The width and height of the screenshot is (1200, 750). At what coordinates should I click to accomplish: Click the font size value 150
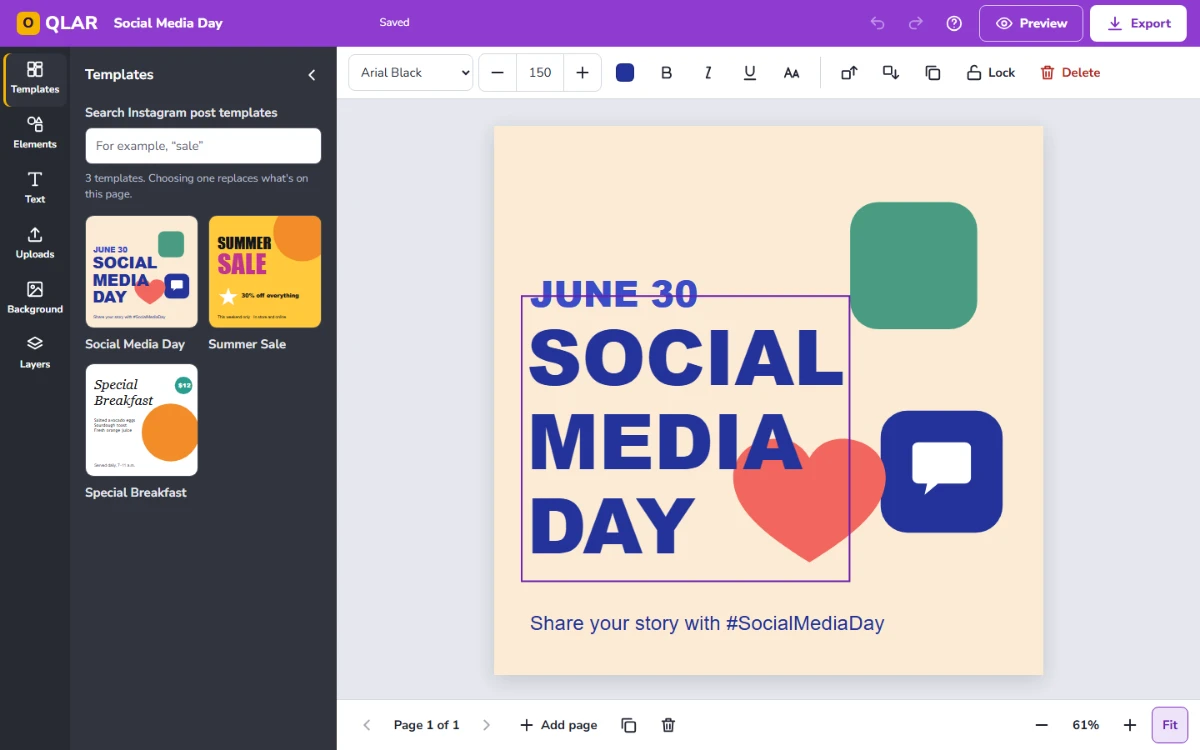coord(540,73)
